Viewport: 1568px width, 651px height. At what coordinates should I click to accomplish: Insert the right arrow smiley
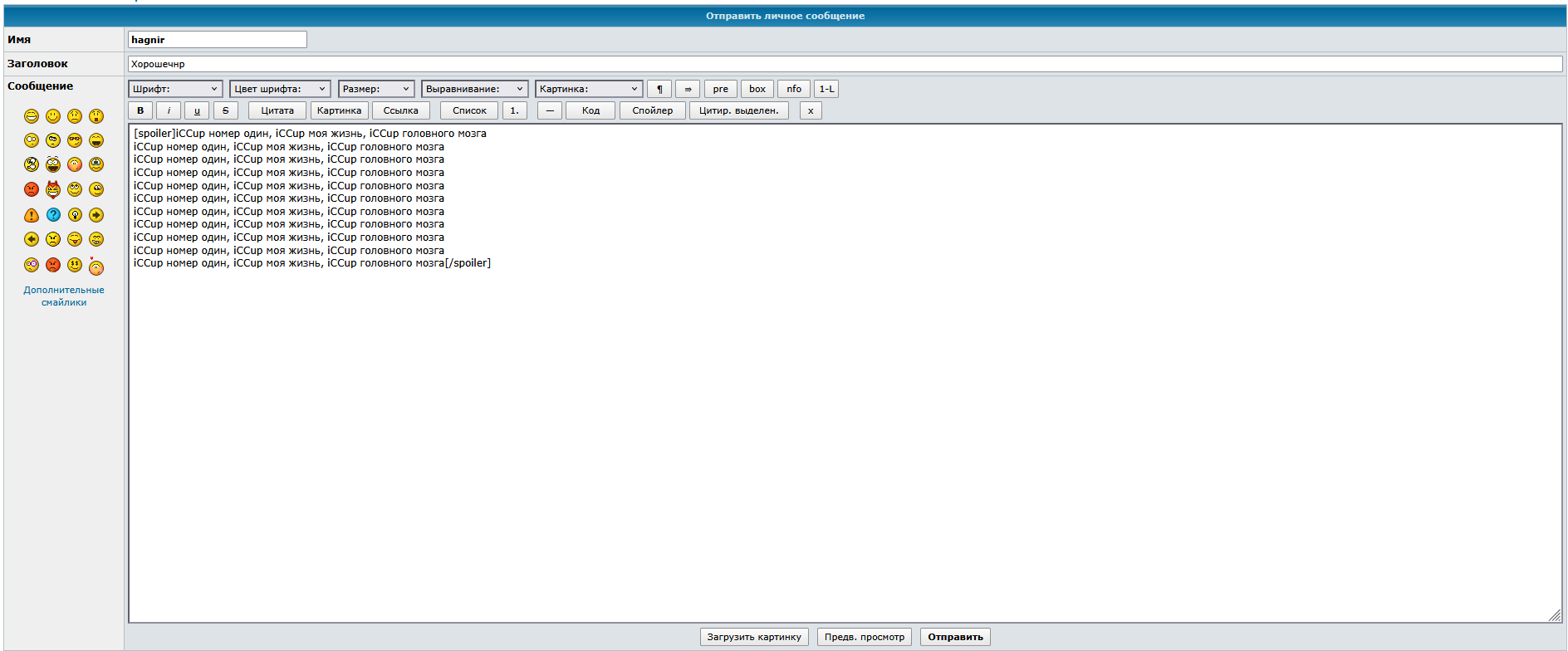pos(96,215)
